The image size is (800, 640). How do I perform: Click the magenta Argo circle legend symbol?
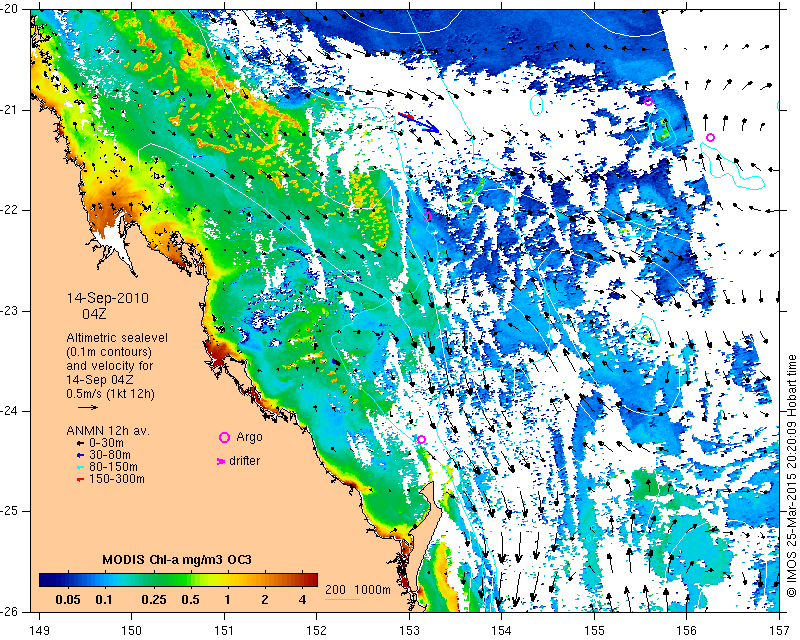[224, 437]
